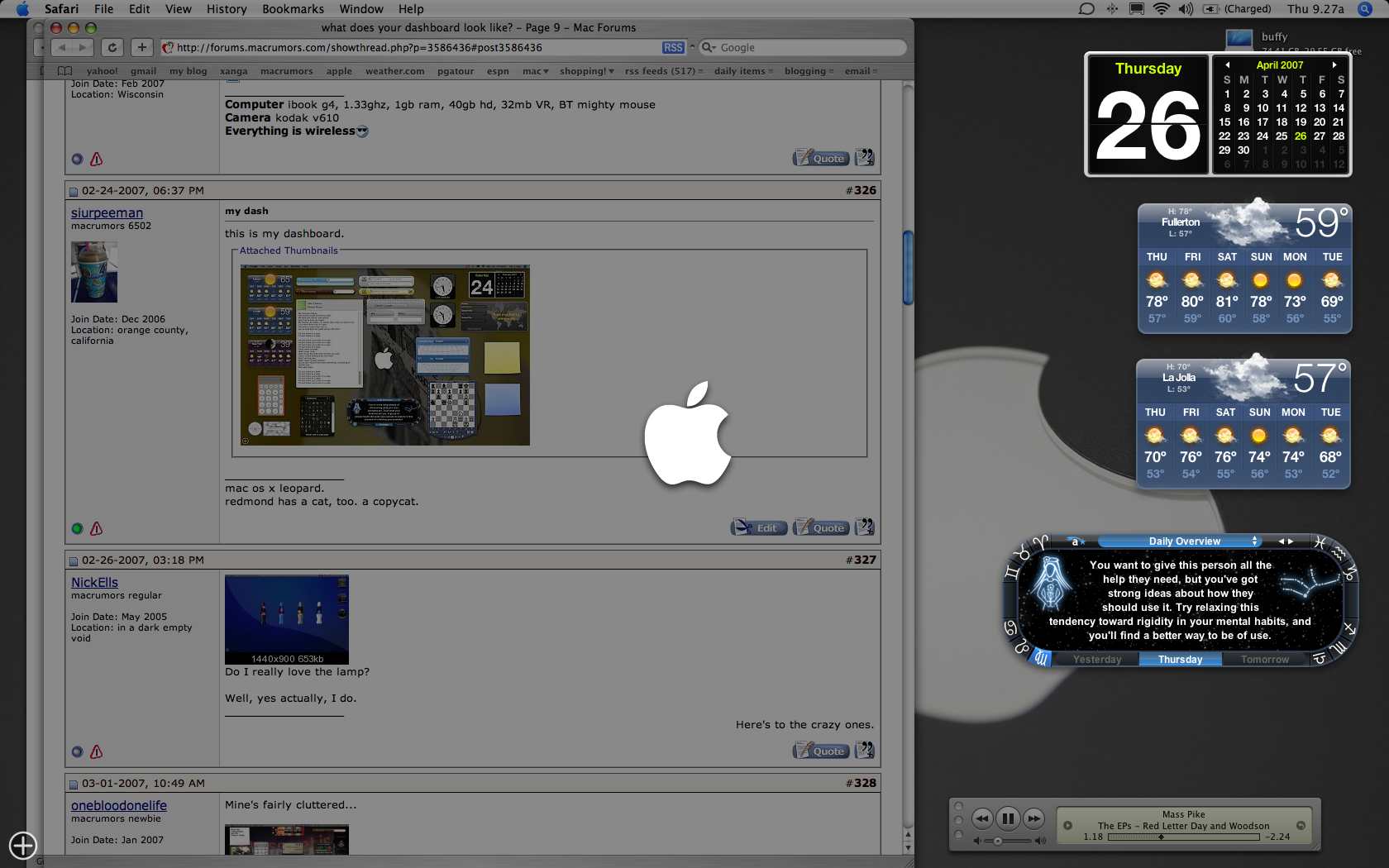Select Cancer sign on horoscope widget
The image size is (1389, 868).
(1010, 627)
